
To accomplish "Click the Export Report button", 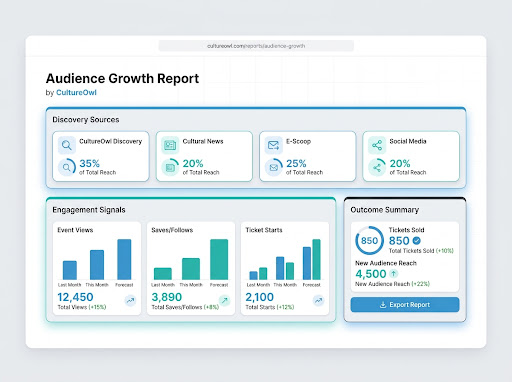I will click(405, 305).
